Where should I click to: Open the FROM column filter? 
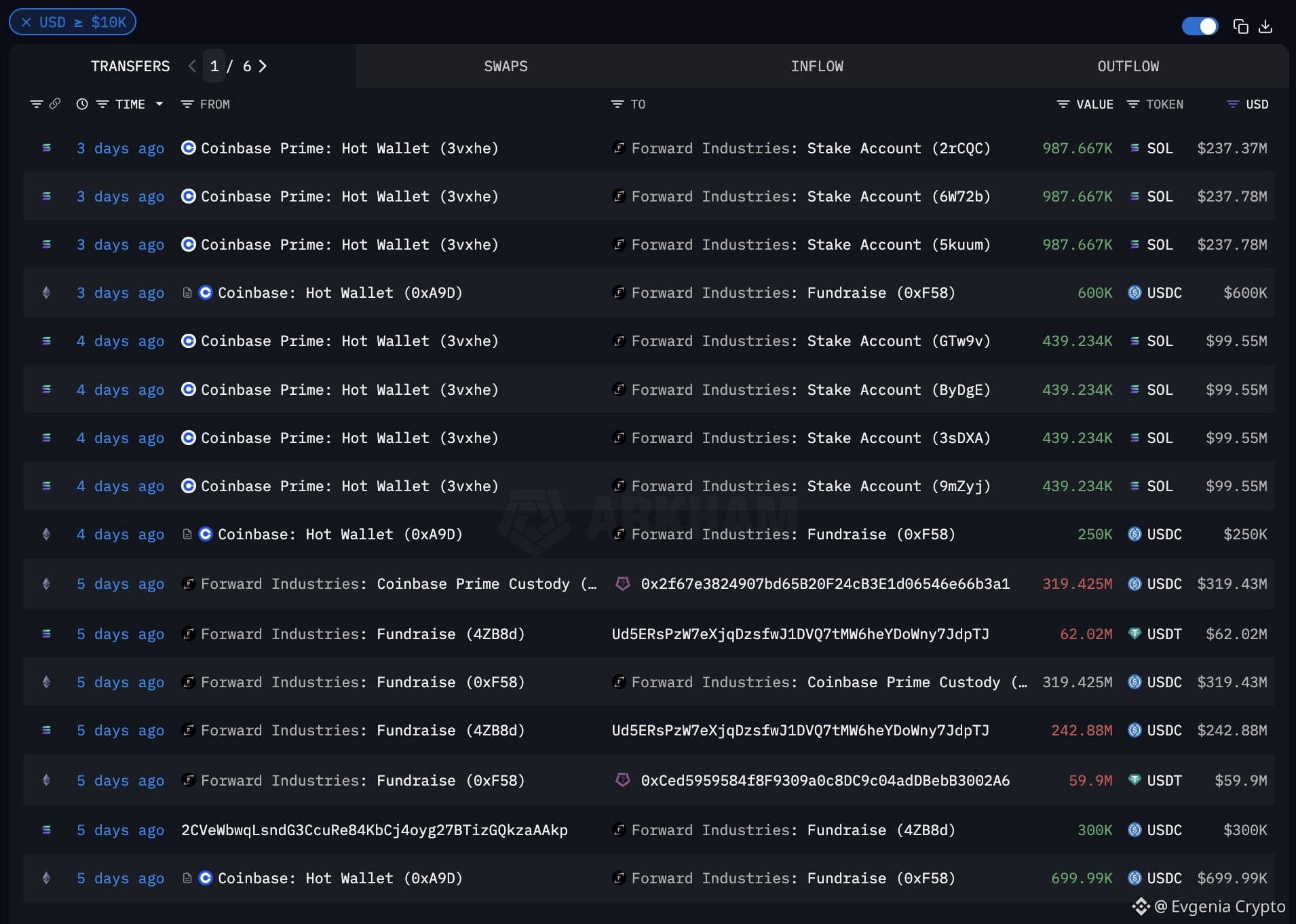(x=187, y=104)
